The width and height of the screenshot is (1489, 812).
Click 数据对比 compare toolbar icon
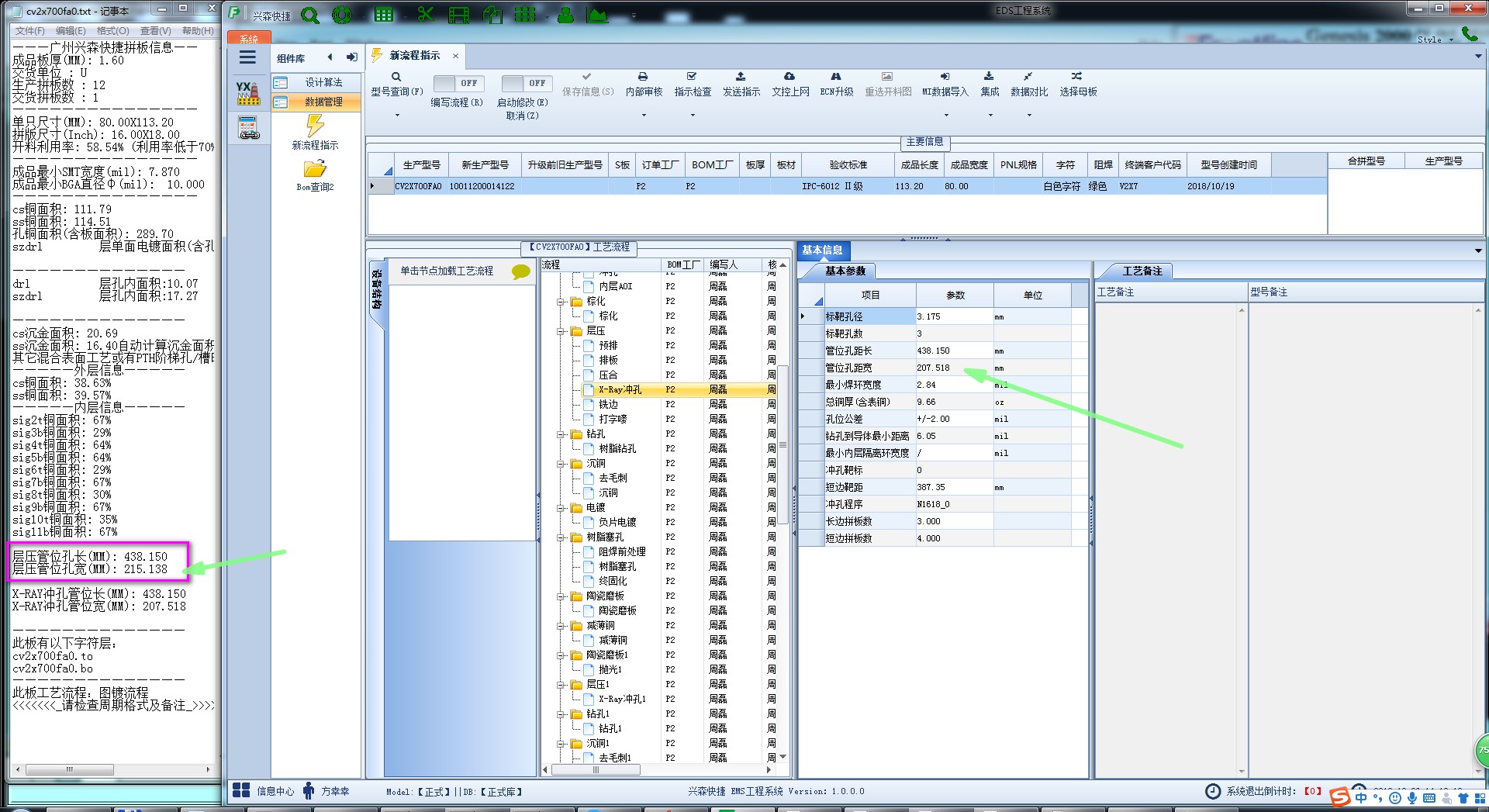pyautogui.click(x=1028, y=77)
